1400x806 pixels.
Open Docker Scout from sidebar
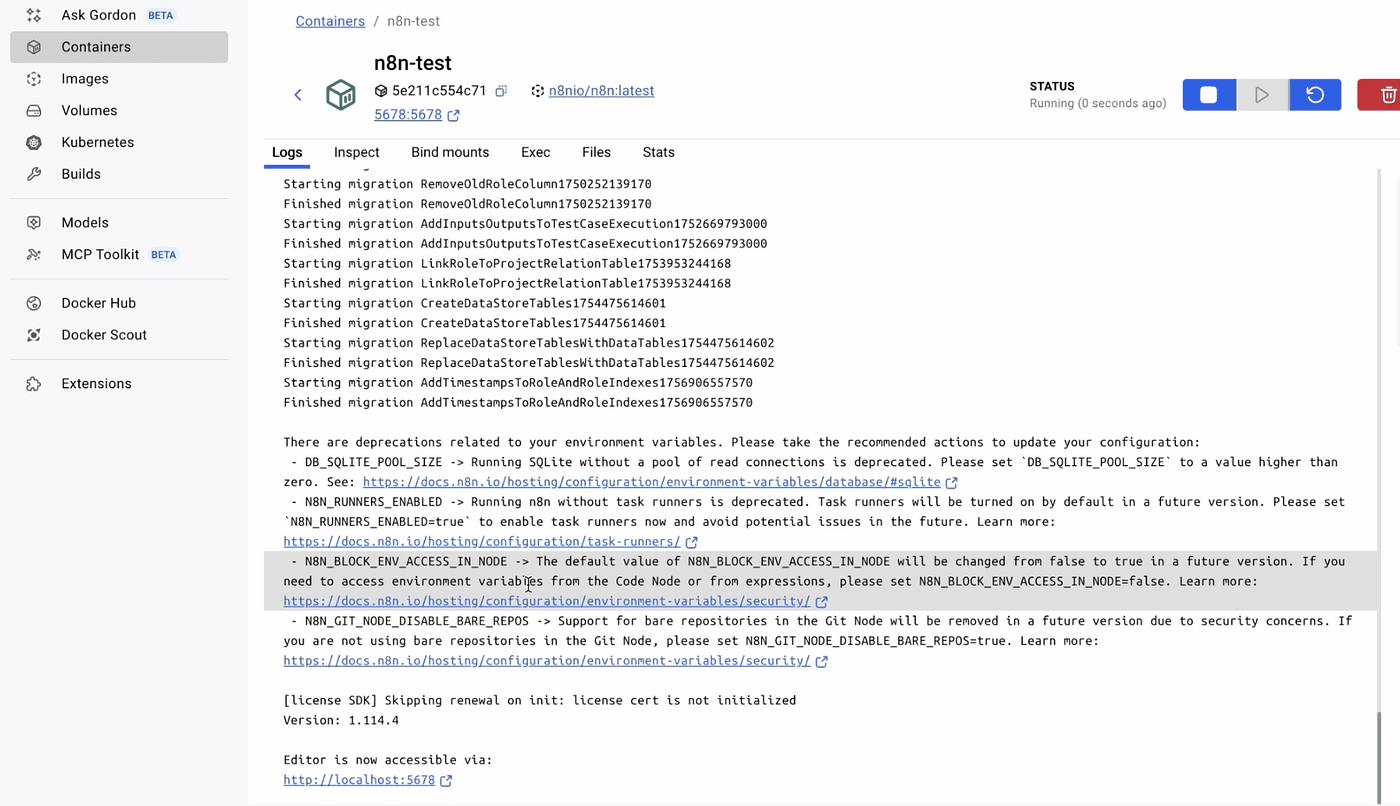[x=103, y=335]
